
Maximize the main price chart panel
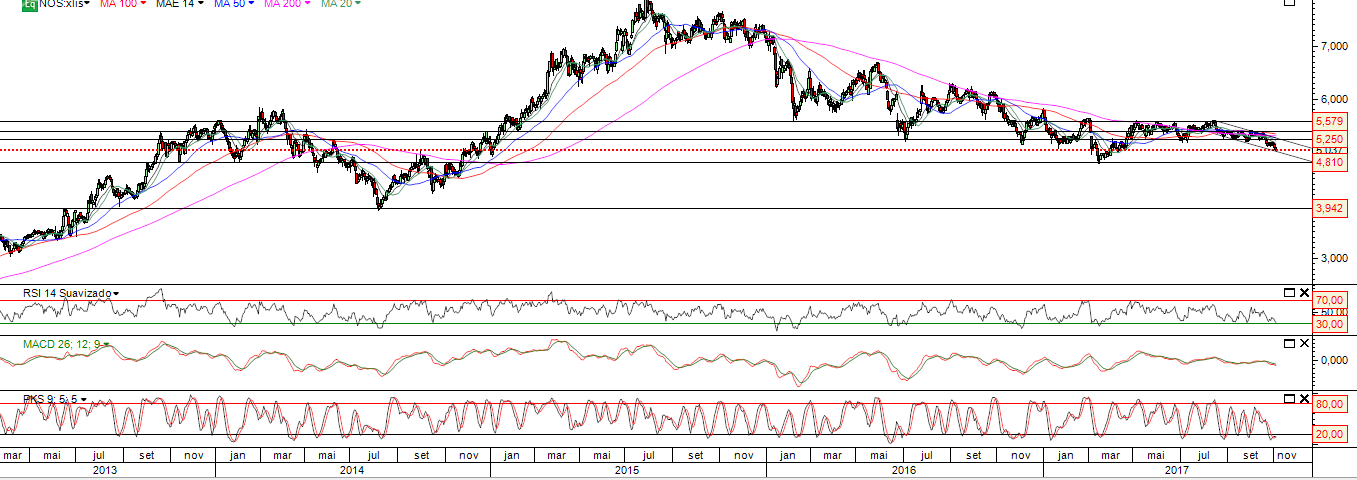click(x=1289, y=4)
